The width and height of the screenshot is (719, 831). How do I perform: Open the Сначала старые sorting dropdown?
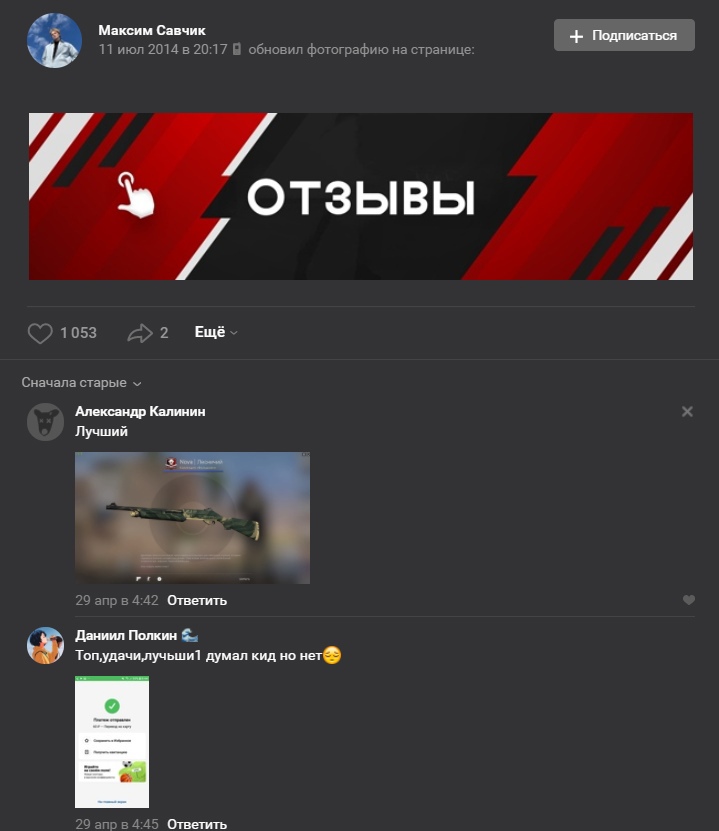(x=81, y=383)
